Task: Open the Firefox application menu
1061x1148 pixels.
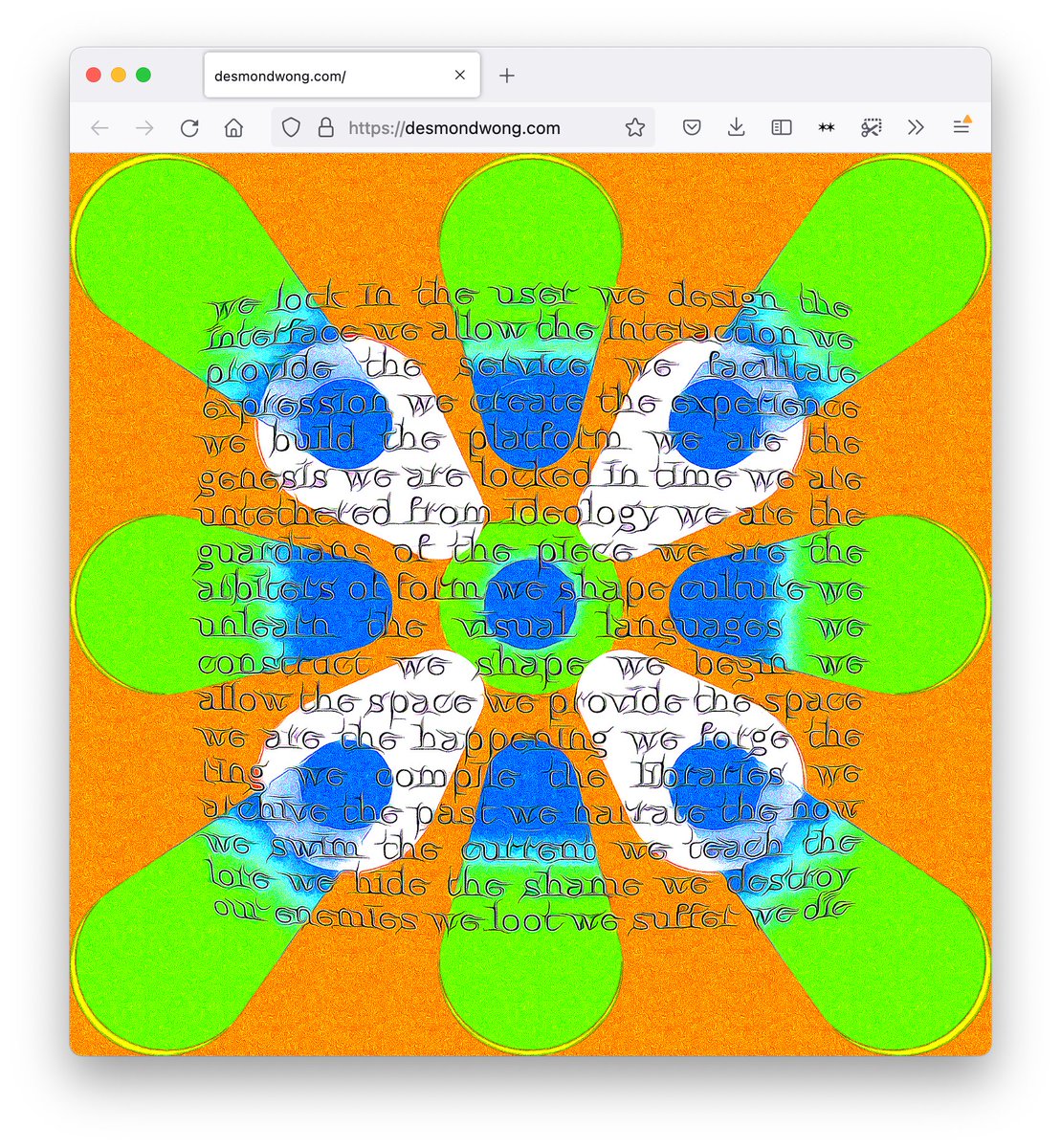Action: pos(961,128)
